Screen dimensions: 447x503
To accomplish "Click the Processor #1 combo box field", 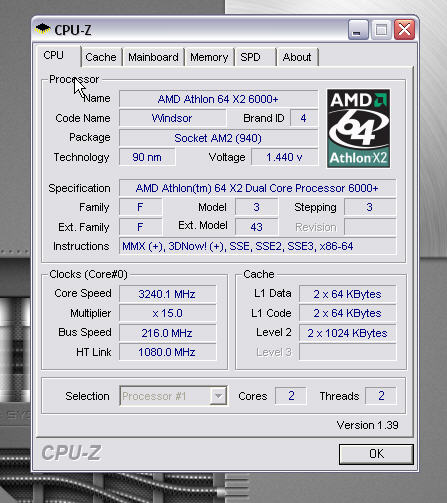I will tap(173, 396).
